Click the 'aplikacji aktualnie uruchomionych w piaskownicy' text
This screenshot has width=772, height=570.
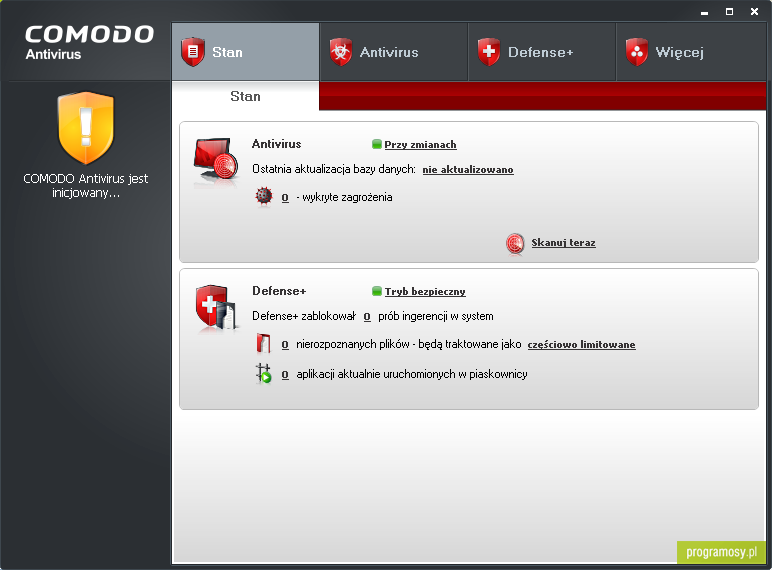coord(412,374)
